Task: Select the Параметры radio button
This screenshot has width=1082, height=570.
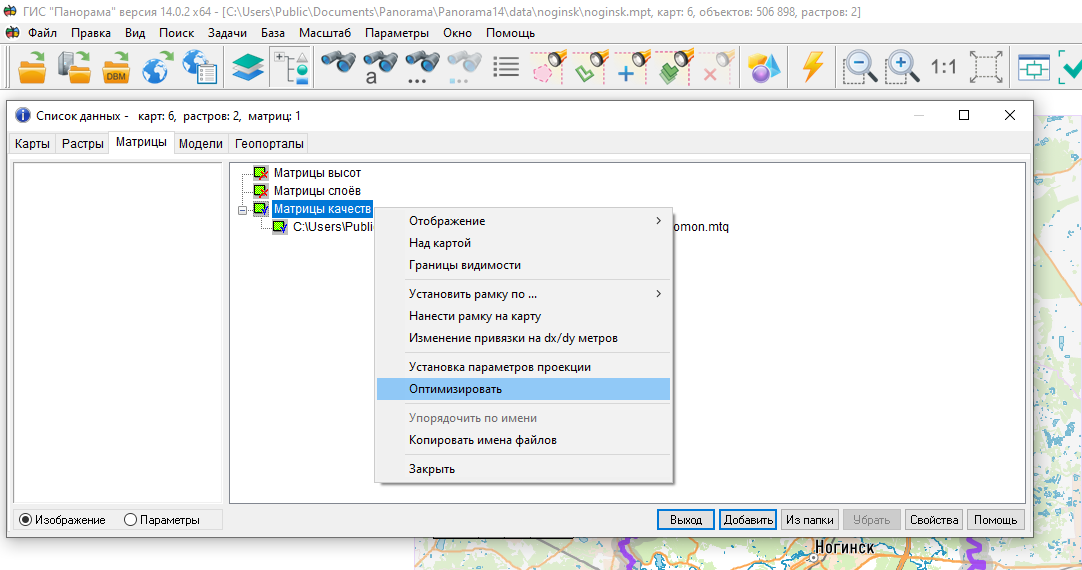Action: 130,520
